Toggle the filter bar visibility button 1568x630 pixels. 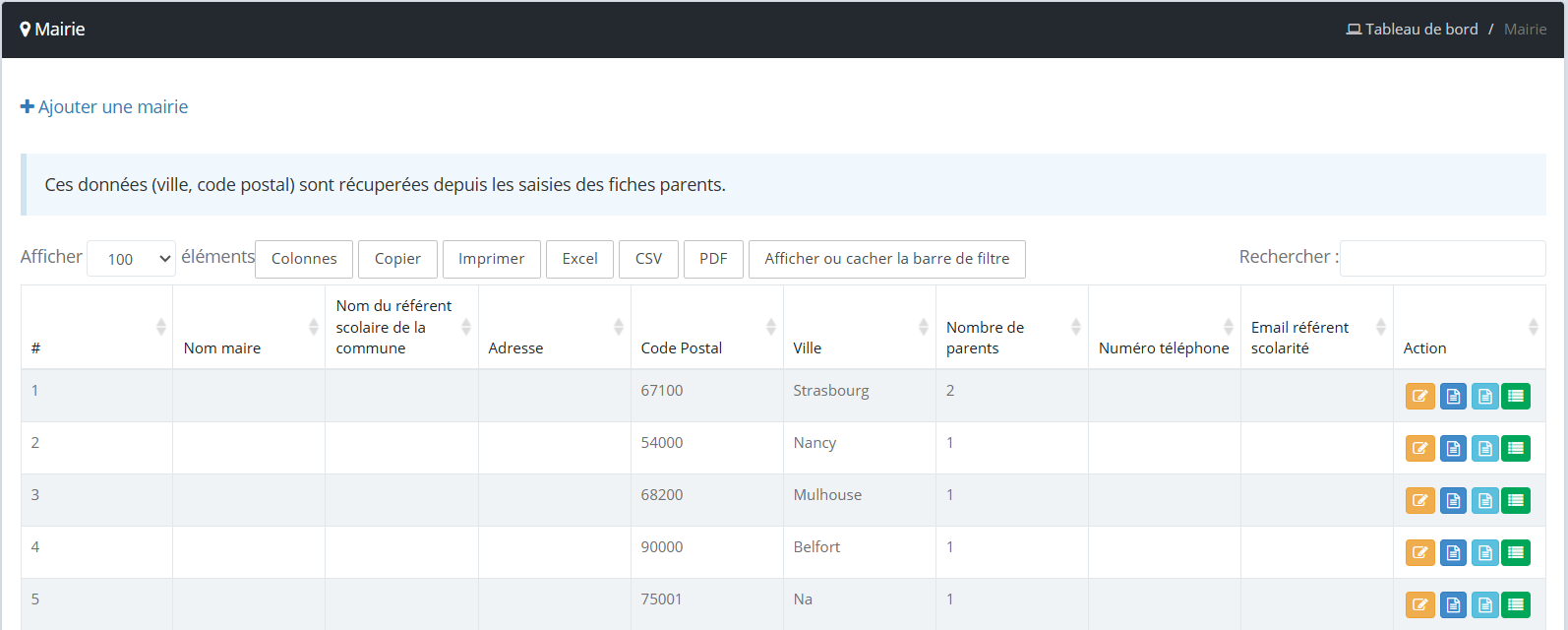click(x=886, y=259)
